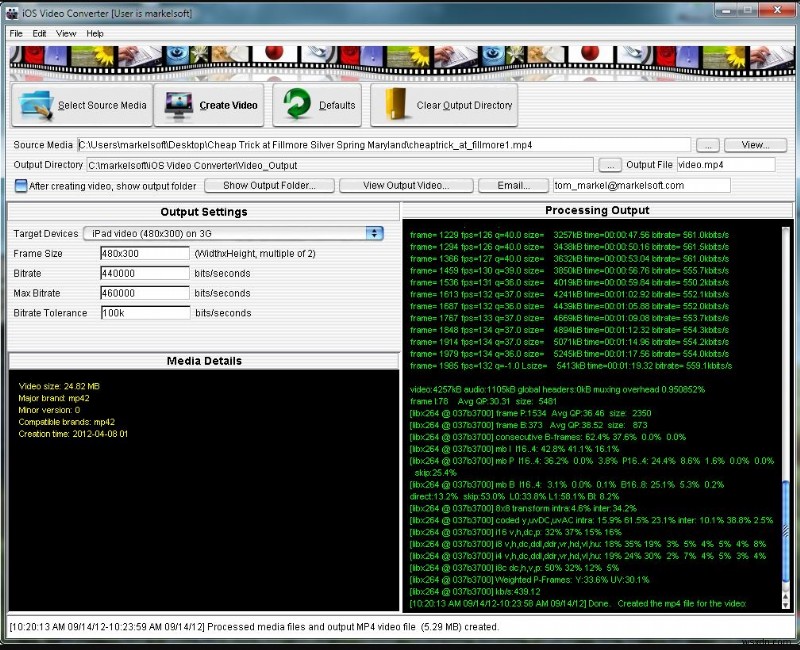This screenshot has width=800, height=650.
Task: Click the Output File name field
Action: click(x=725, y=165)
